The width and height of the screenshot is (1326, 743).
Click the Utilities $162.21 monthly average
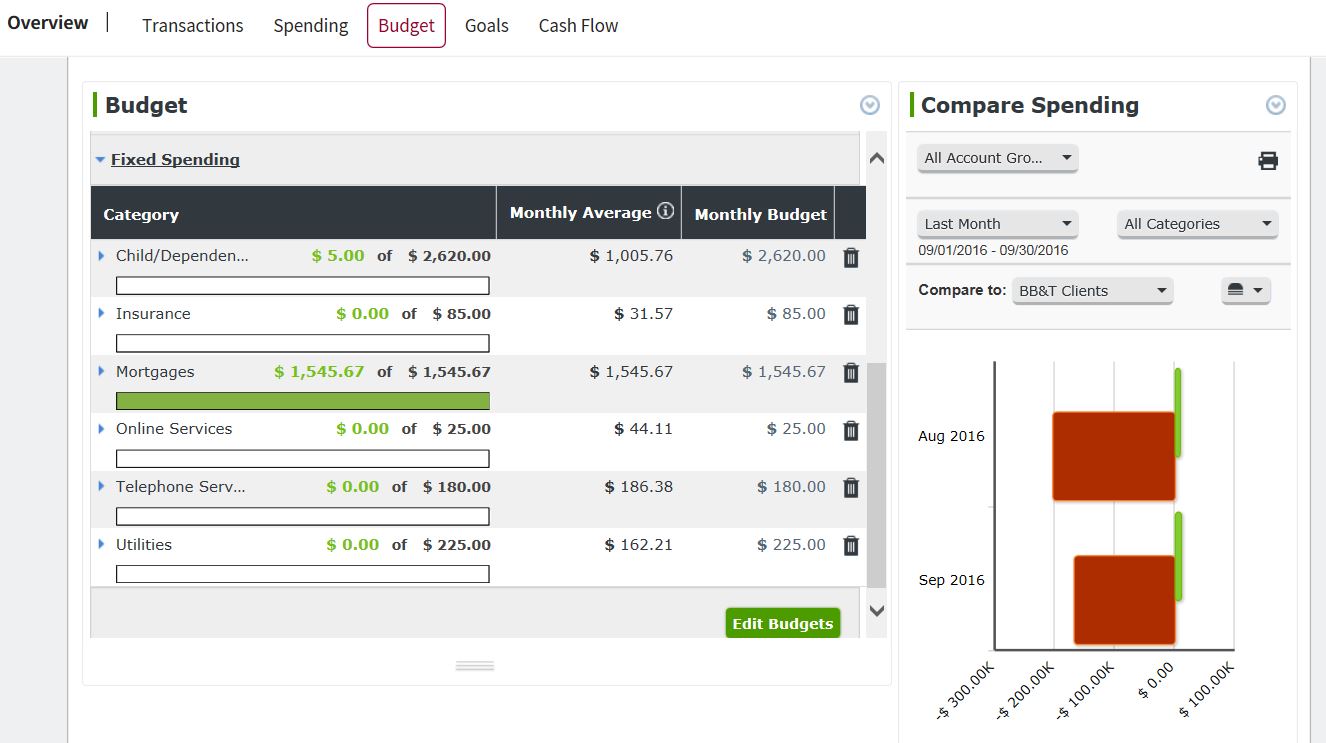639,545
